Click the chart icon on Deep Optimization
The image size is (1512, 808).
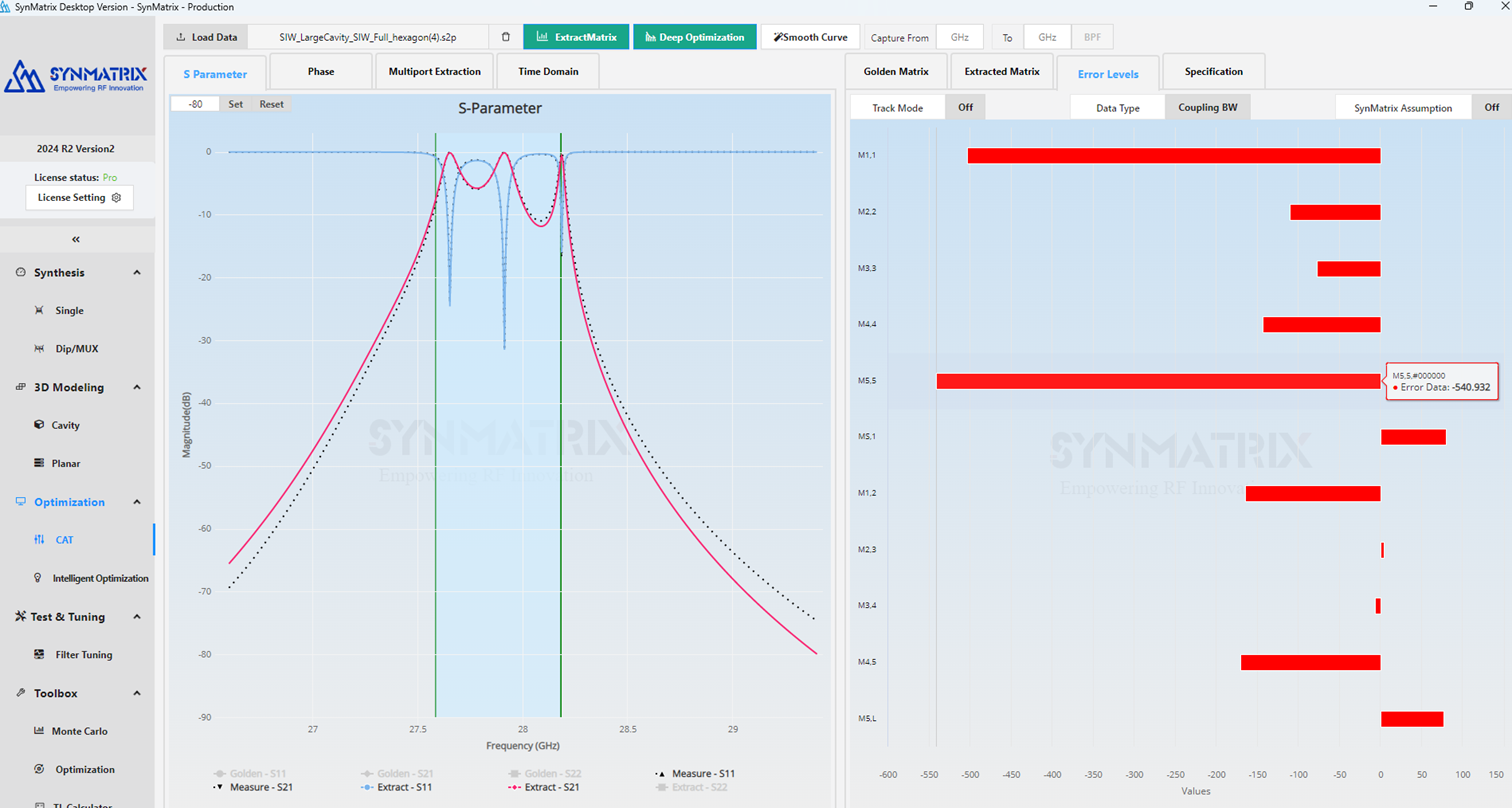pos(650,38)
